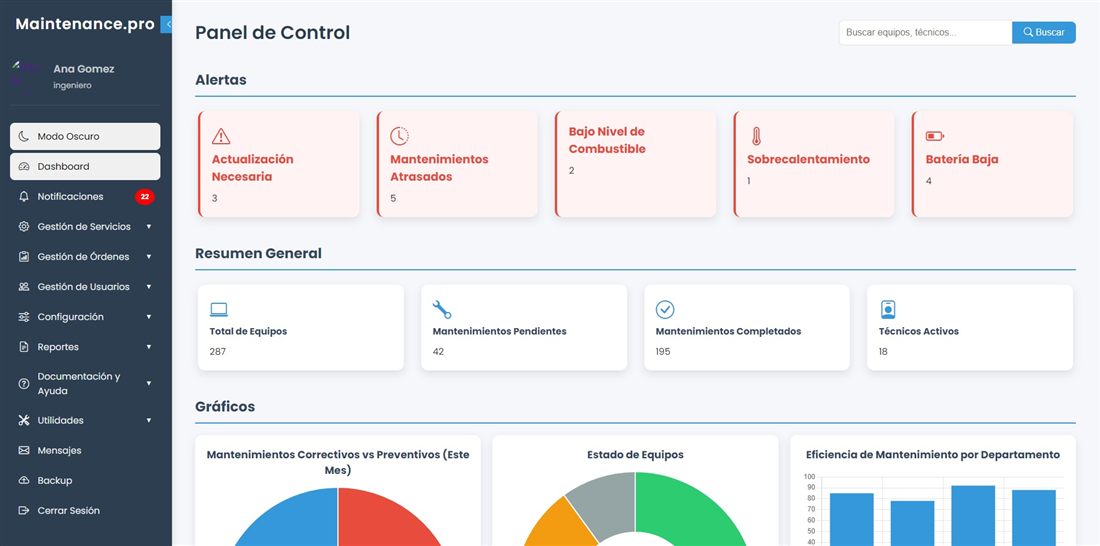Click the Notificaciones bell icon

point(24,197)
